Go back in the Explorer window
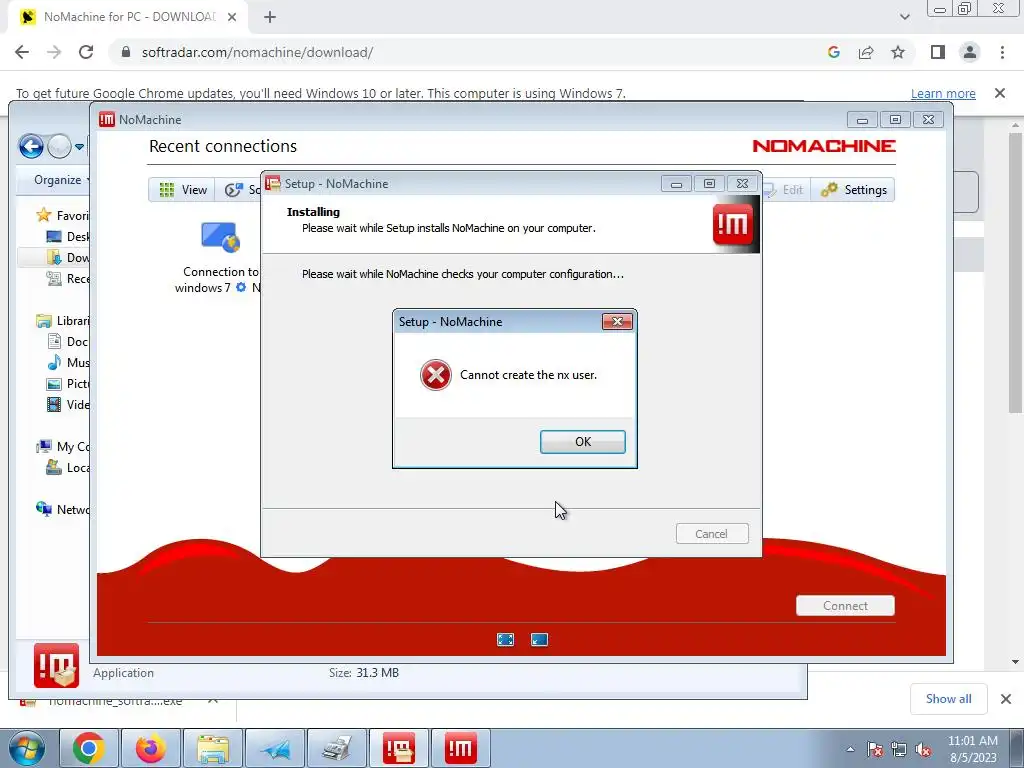The height and width of the screenshot is (768, 1024). 31,146
